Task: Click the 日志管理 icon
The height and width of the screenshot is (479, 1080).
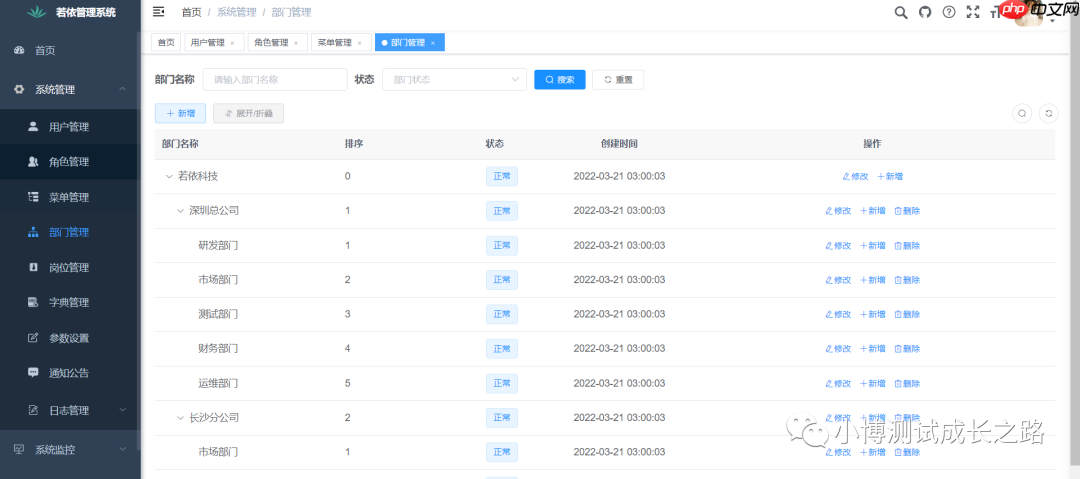Action: [33, 410]
